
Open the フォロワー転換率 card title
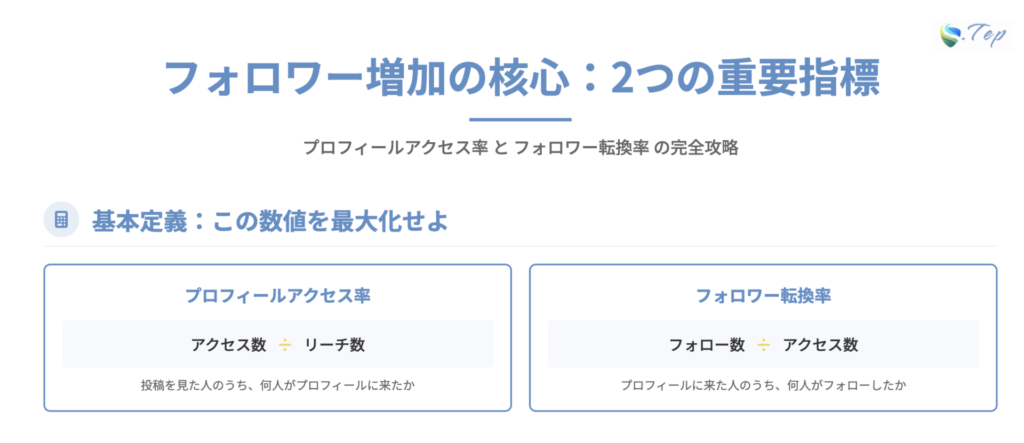click(x=763, y=296)
